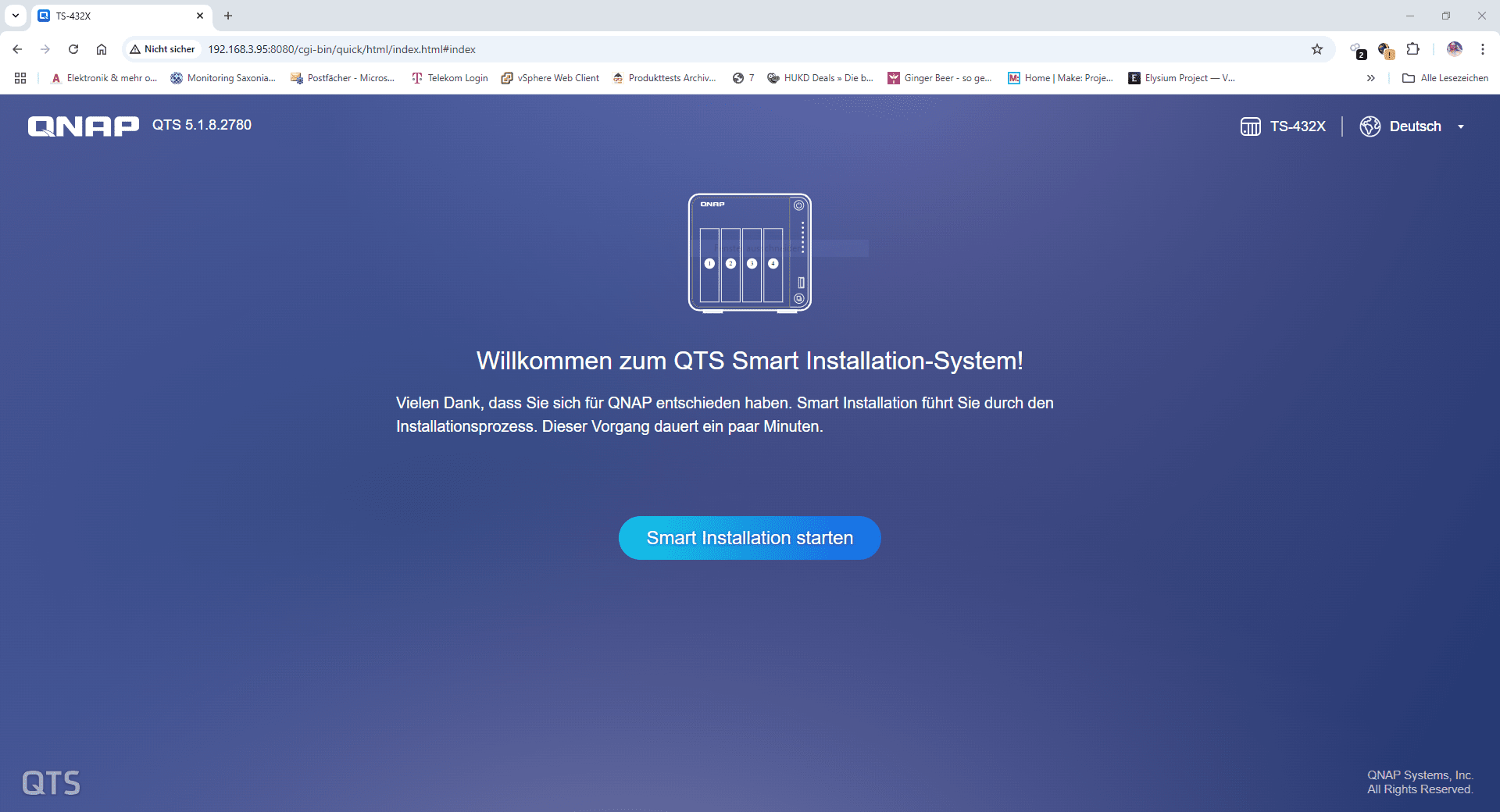1500x812 pixels.
Task: Select the Deutsch language label
Action: tap(1415, 126)
